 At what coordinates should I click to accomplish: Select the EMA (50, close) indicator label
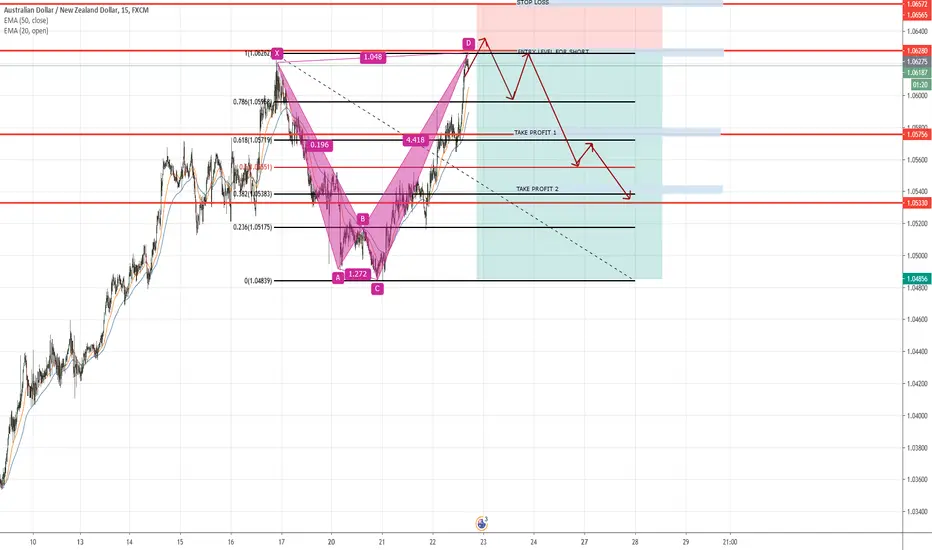[x=26, y=20]
